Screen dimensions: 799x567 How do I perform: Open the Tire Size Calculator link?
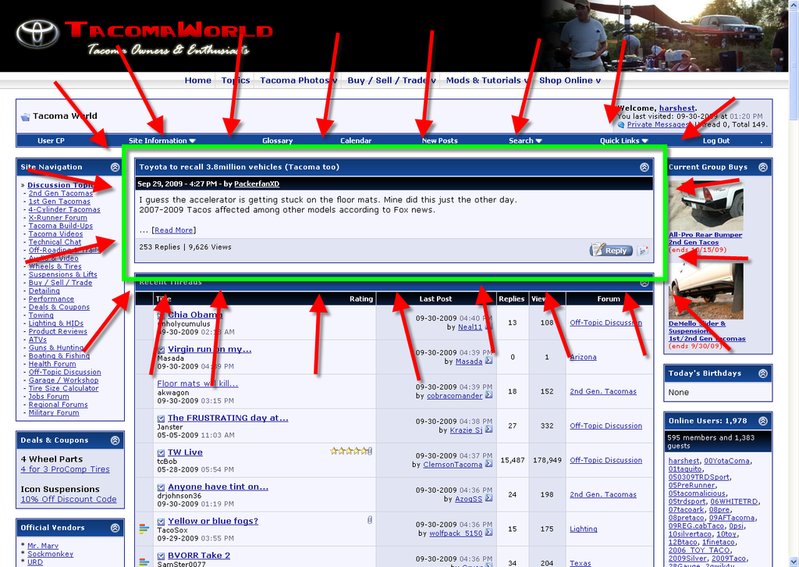pos(64,388)
